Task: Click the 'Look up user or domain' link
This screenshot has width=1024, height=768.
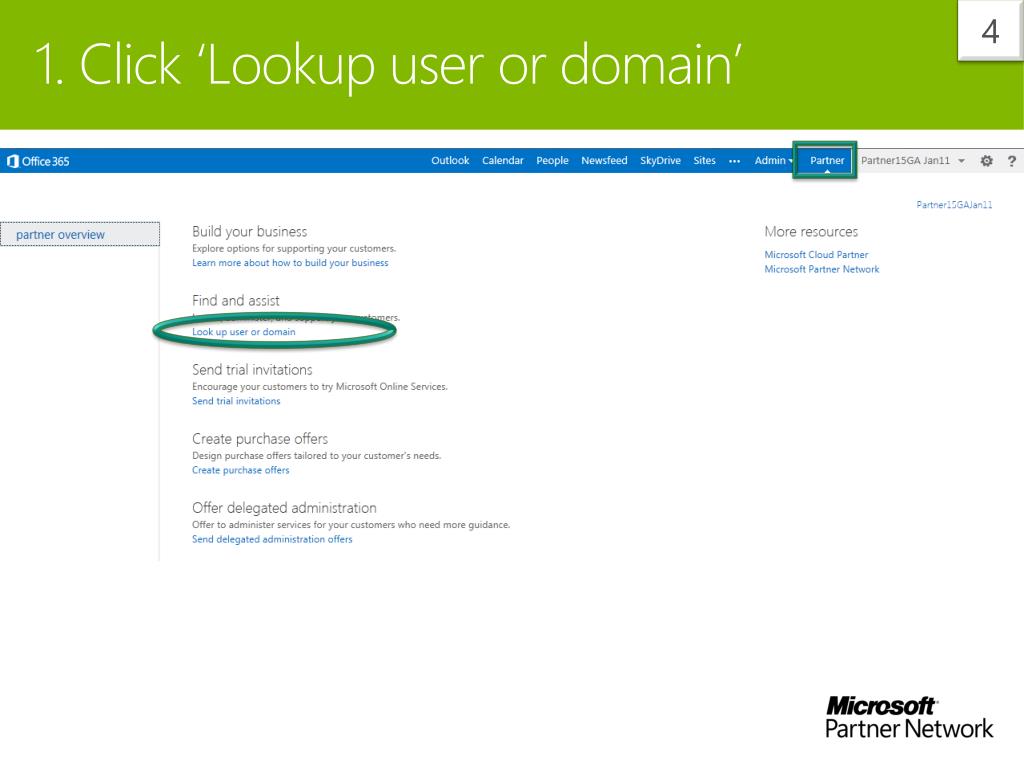Action: coord(244,332)
